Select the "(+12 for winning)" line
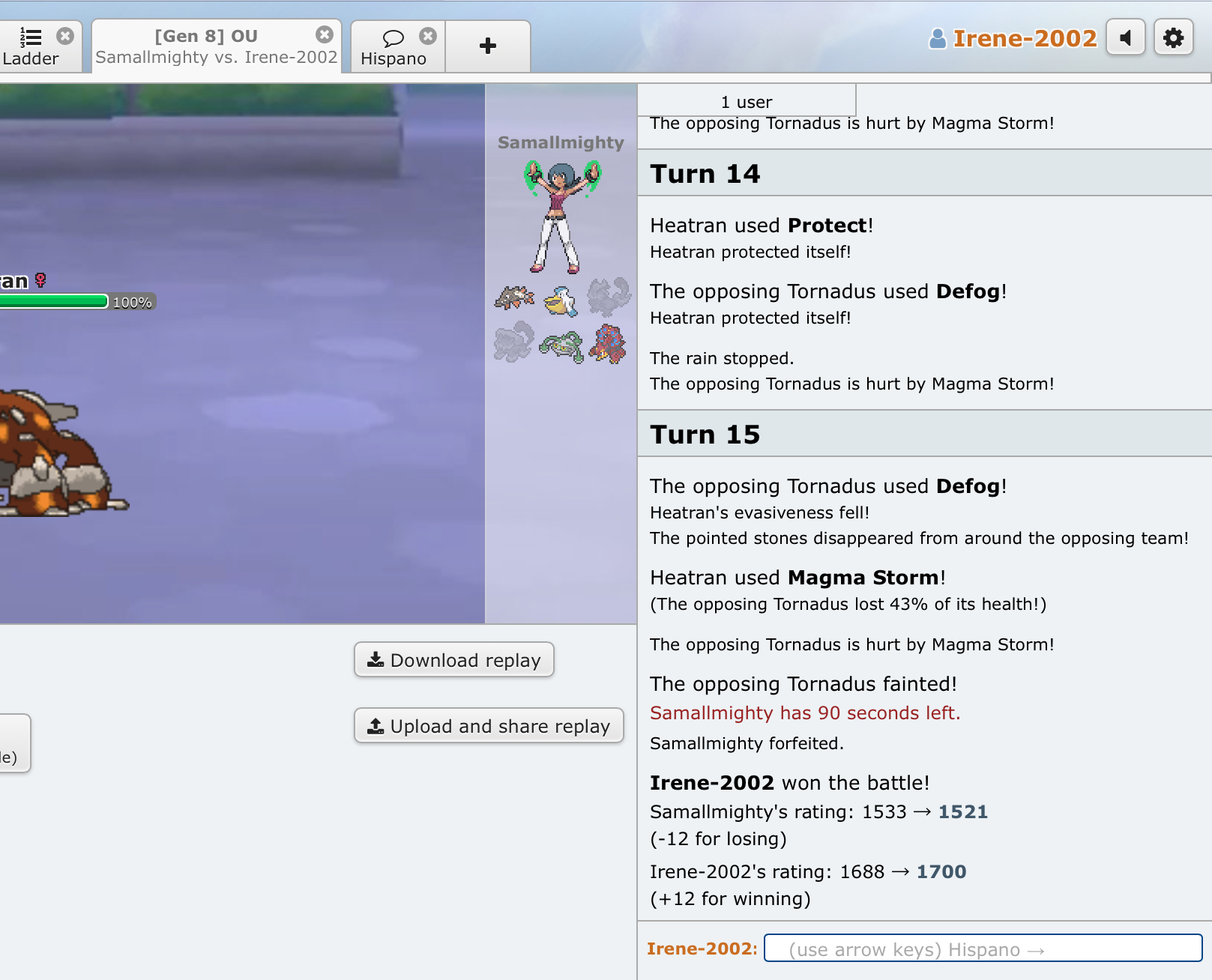 (730, 898)
